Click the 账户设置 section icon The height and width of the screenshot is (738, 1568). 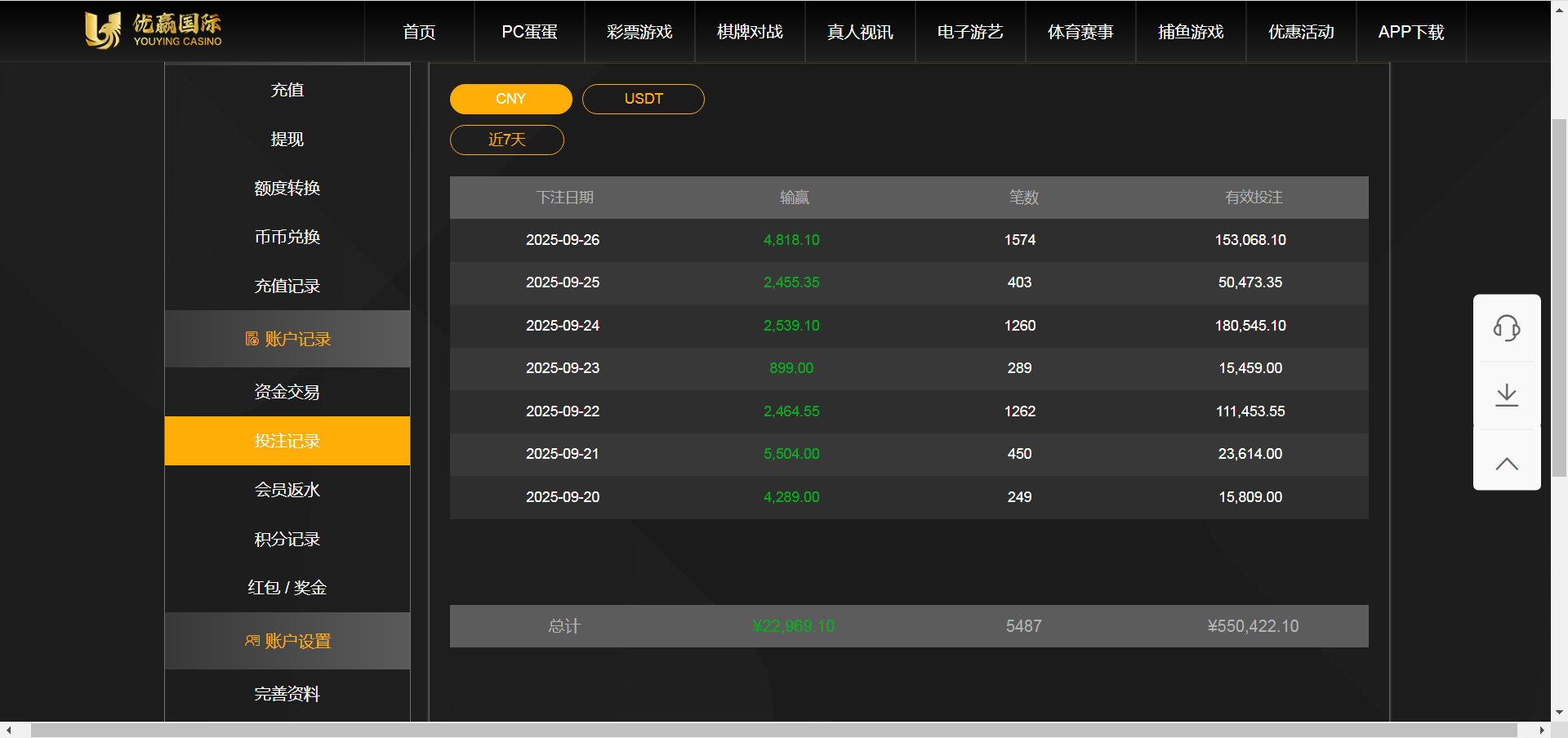252,641
